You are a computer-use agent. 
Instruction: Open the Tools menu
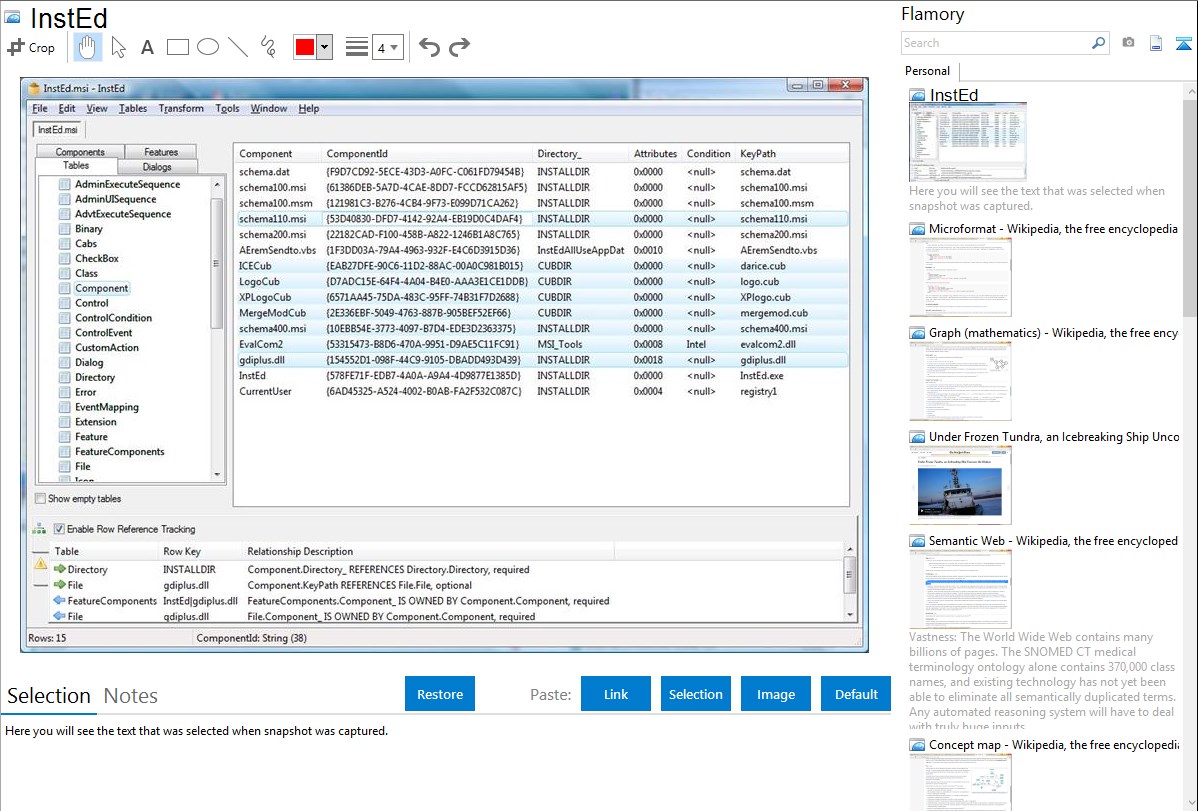coord(227,109)
